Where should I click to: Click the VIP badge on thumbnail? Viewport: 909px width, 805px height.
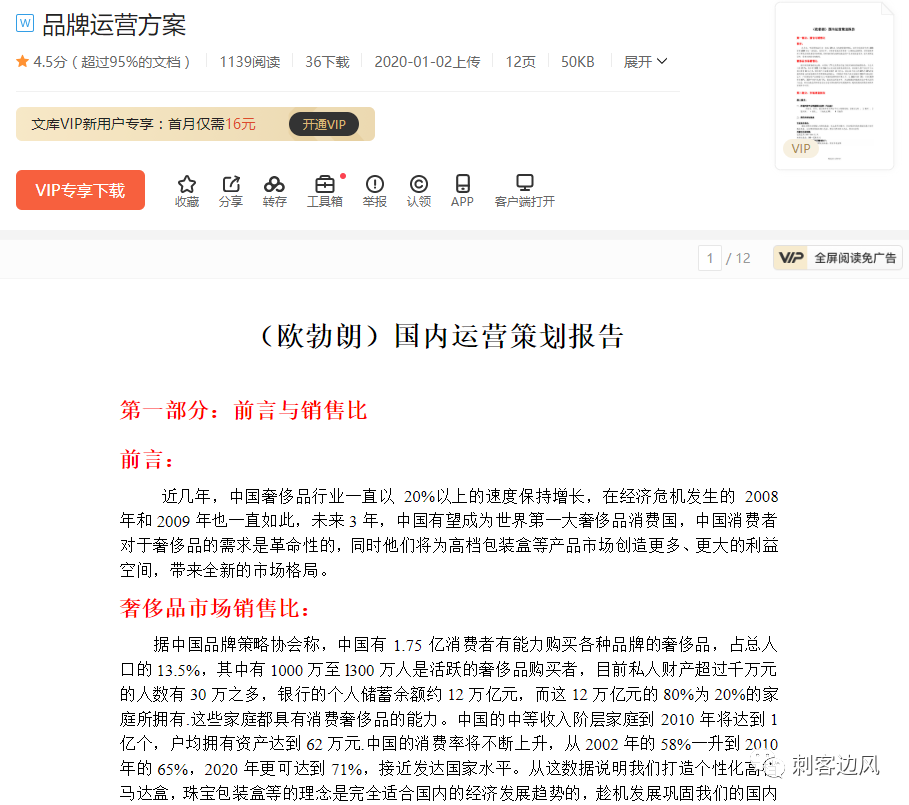point(801,148)
